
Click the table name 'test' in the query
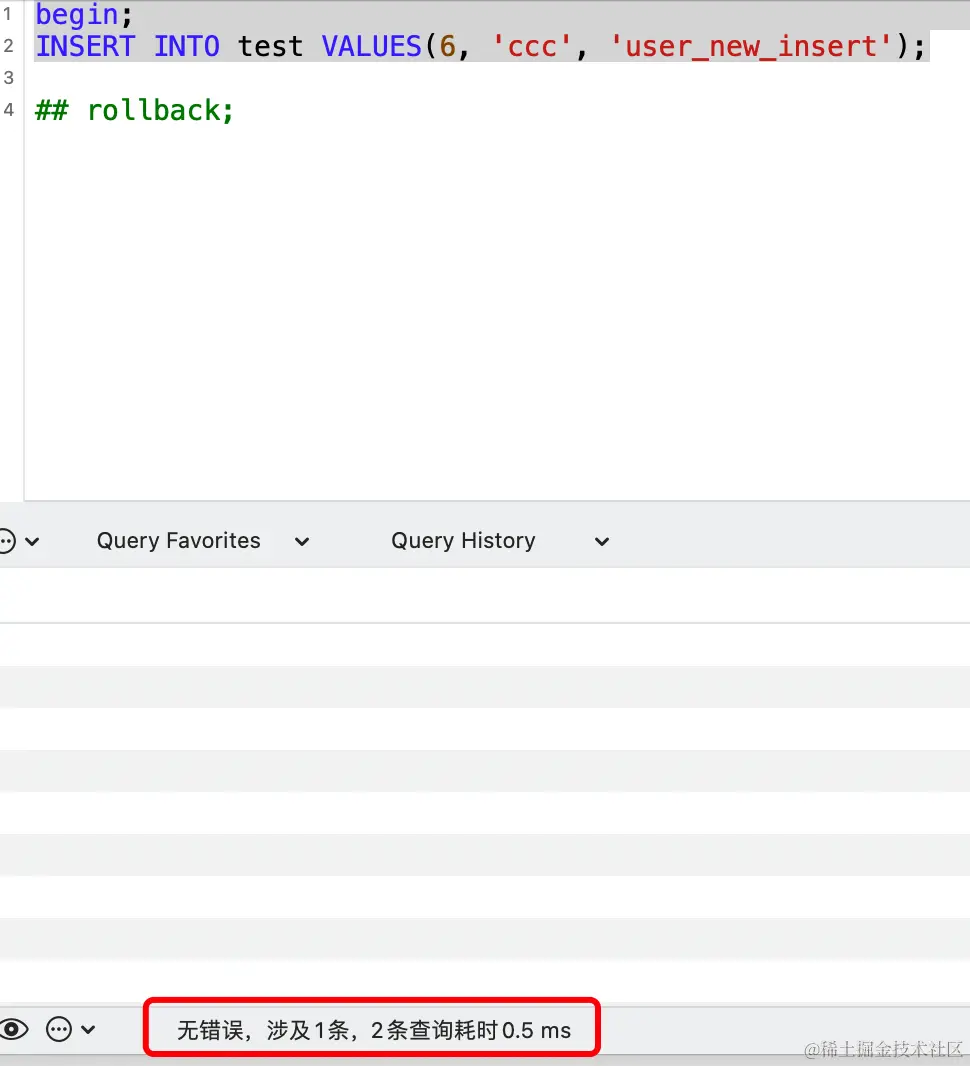[270, 46]
